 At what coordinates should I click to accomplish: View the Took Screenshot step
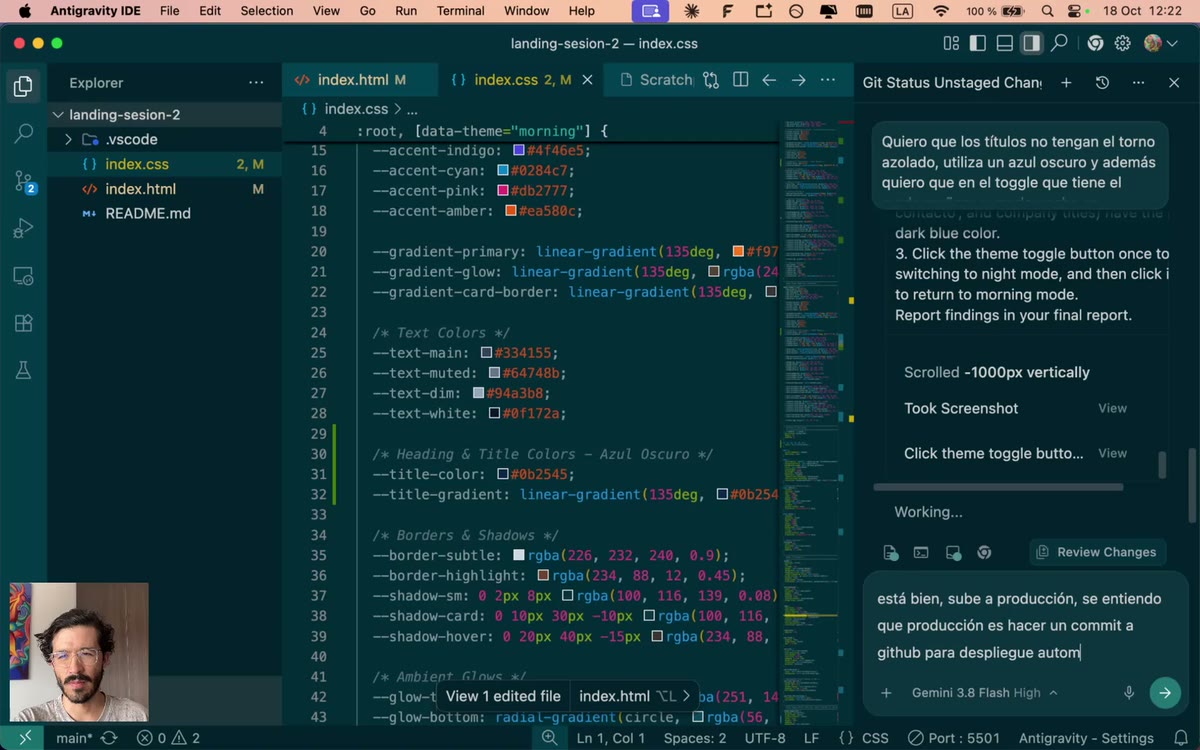tap(1113, 408)
